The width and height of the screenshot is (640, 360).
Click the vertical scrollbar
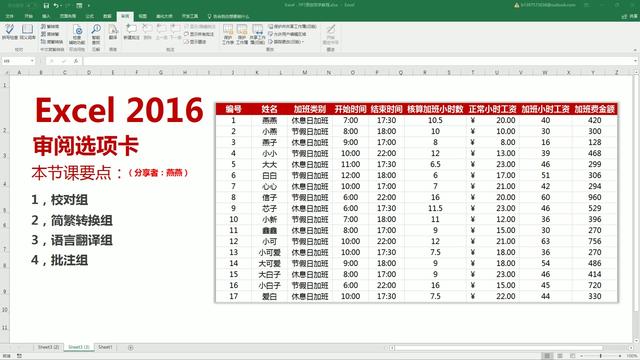(636, 206)
